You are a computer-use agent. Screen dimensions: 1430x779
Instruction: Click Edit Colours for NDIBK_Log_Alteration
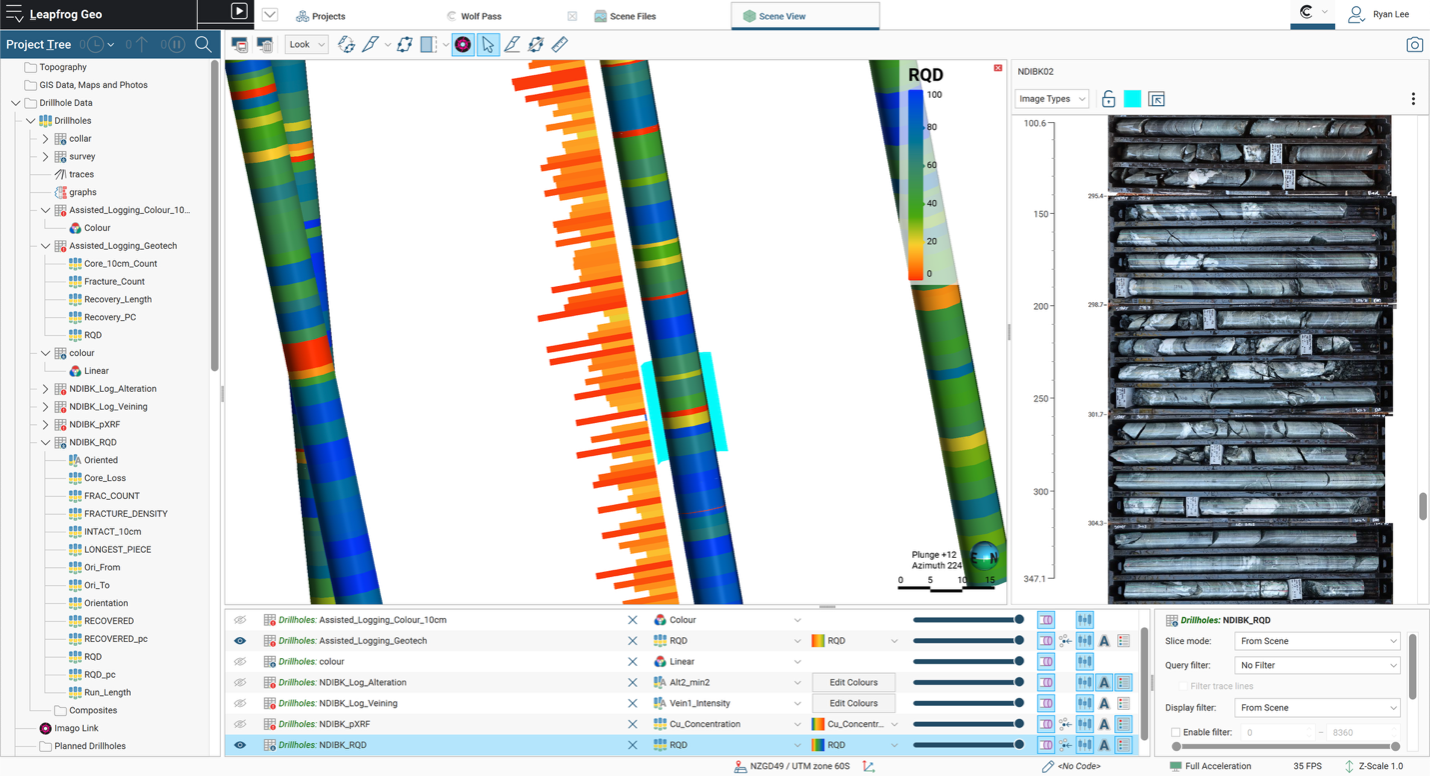pos(853,683)
